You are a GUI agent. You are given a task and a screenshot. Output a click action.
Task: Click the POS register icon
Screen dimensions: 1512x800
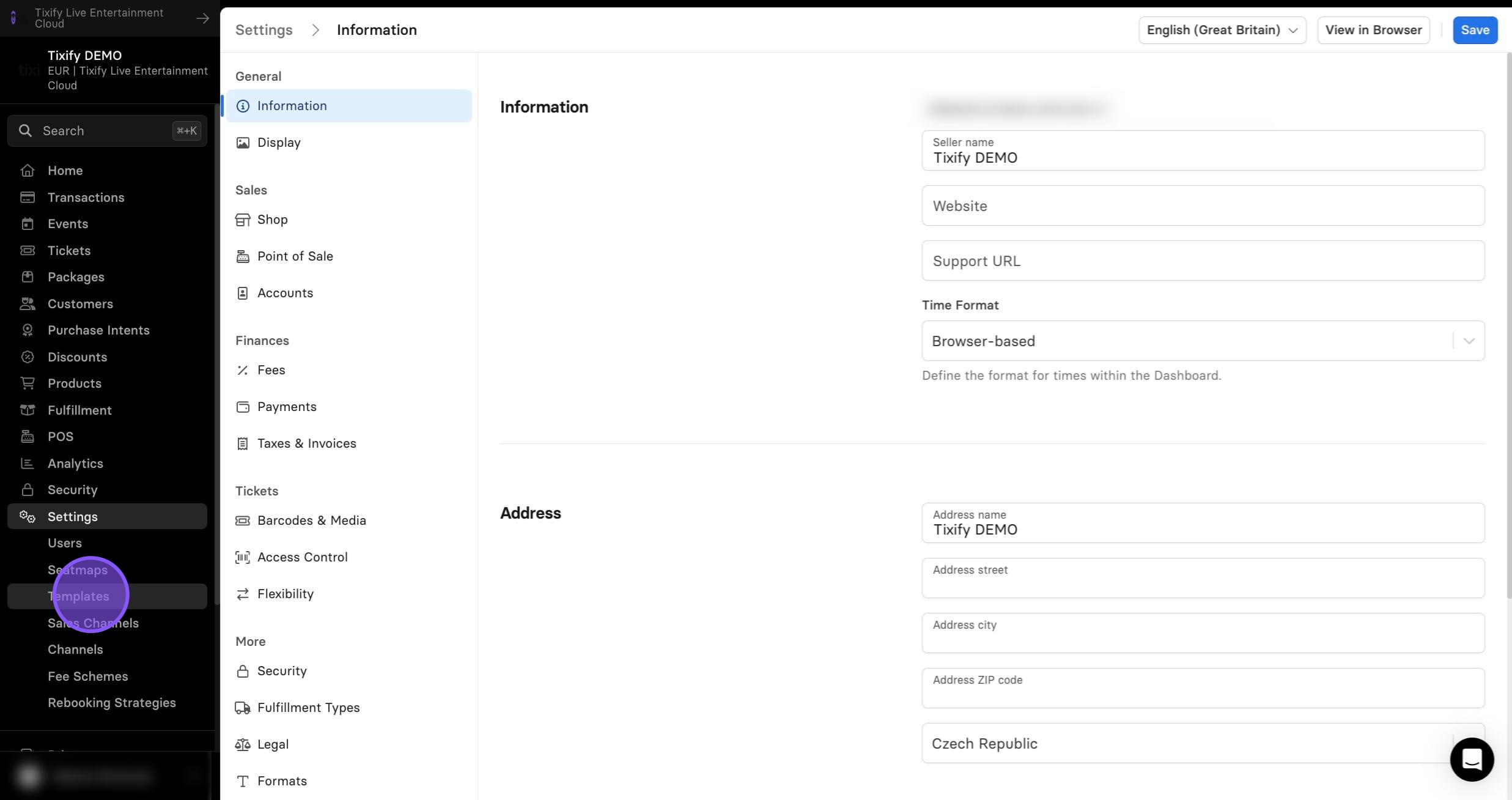pos(27,437)
